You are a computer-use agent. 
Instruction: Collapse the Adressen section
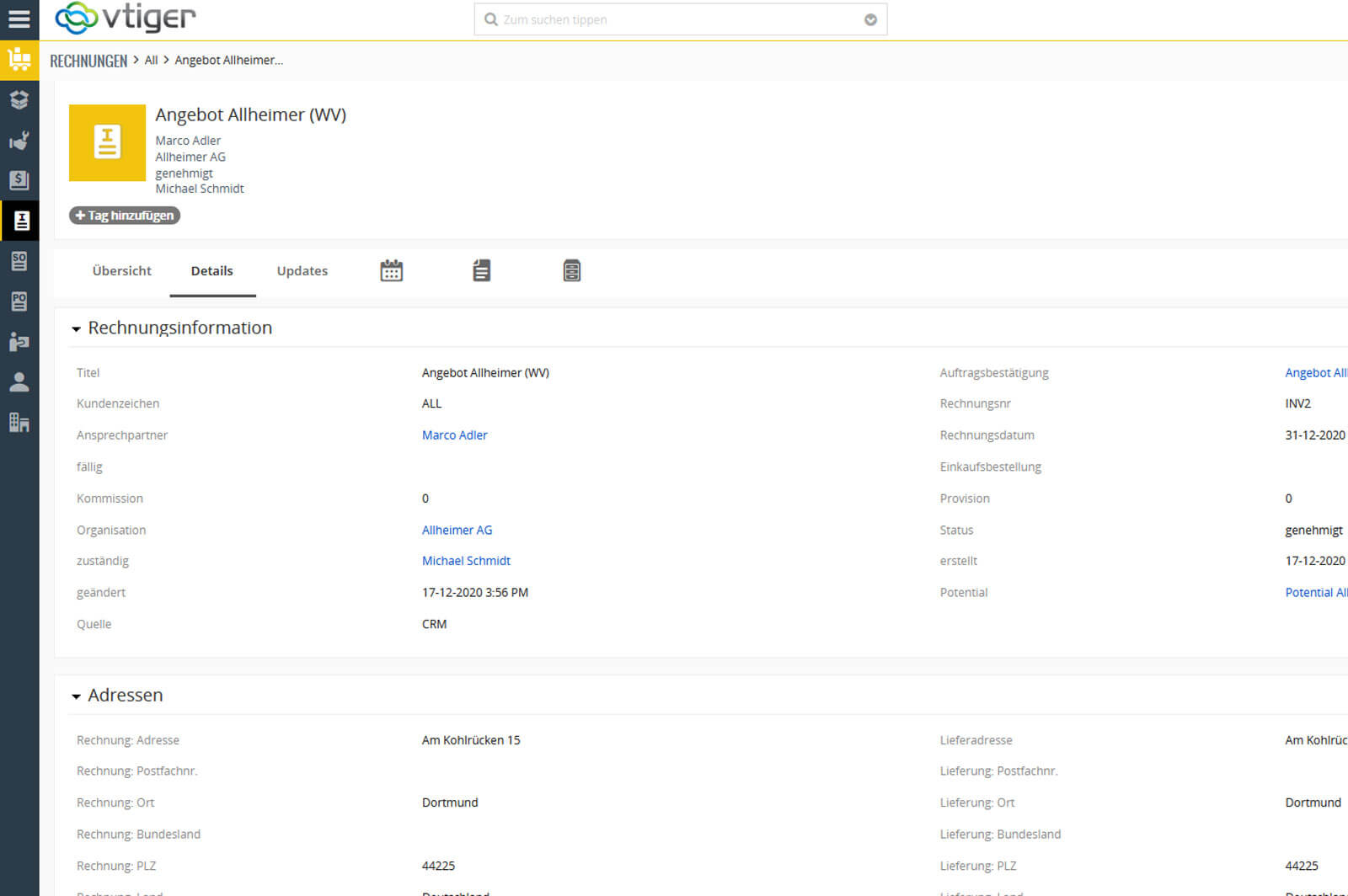(76, 696)
